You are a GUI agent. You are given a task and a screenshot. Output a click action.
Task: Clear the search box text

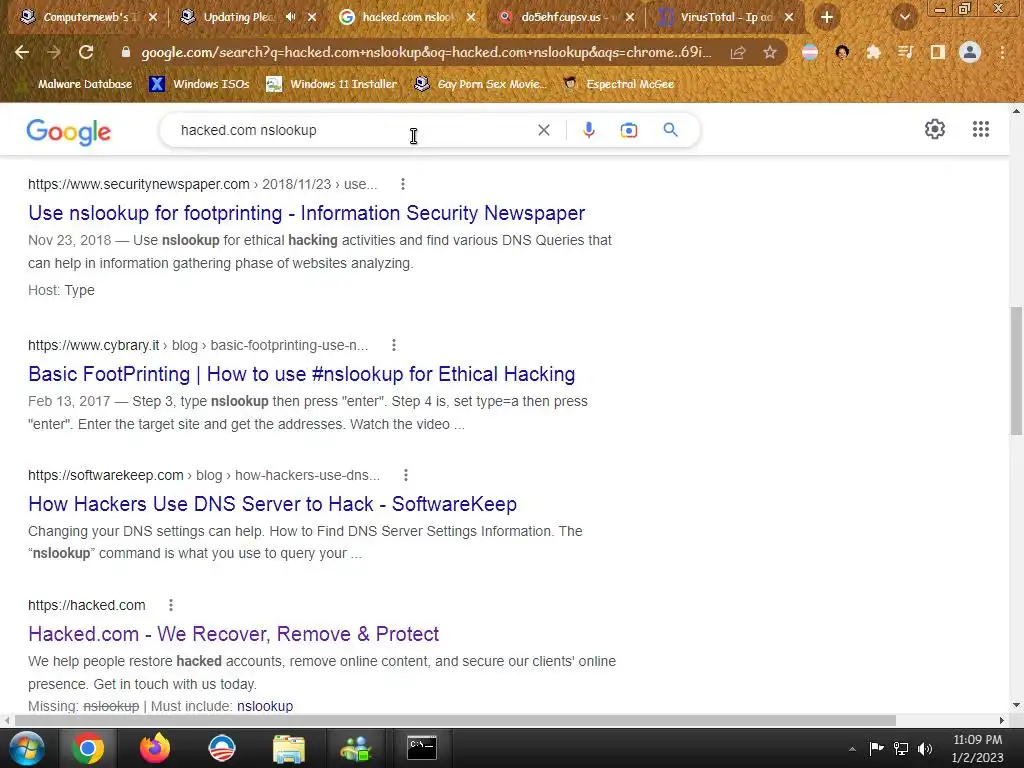pyautogui.click(x=543, y=130)
